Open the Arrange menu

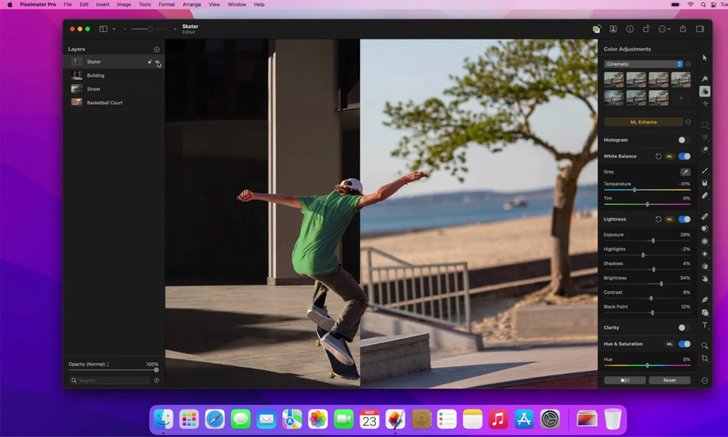(x=192, y=4)
